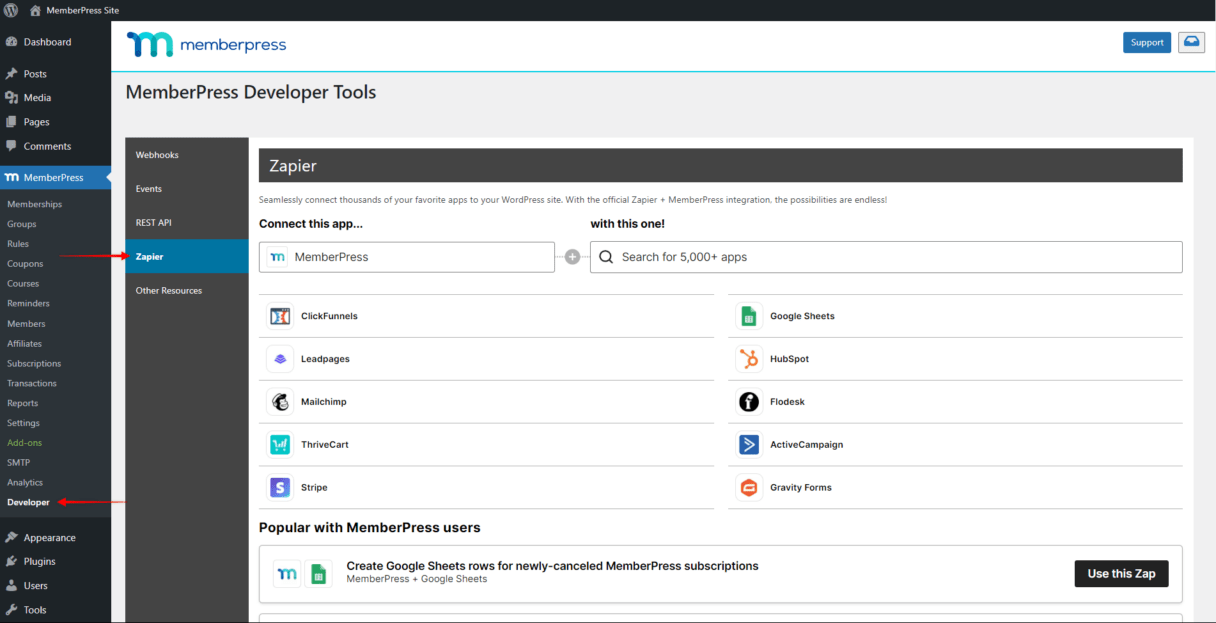
Task: Click the inbox icon next to Support
Action: (1192, 42)
